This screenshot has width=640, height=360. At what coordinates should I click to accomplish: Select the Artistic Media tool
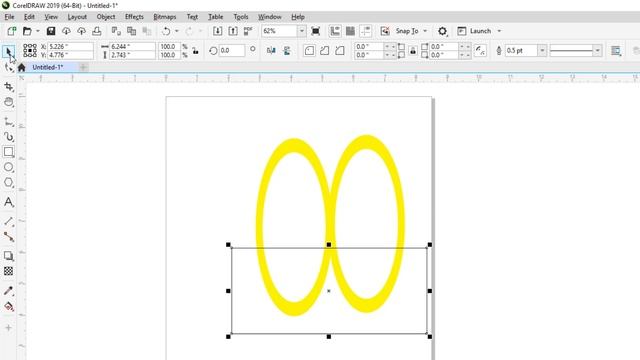point(9,137)
